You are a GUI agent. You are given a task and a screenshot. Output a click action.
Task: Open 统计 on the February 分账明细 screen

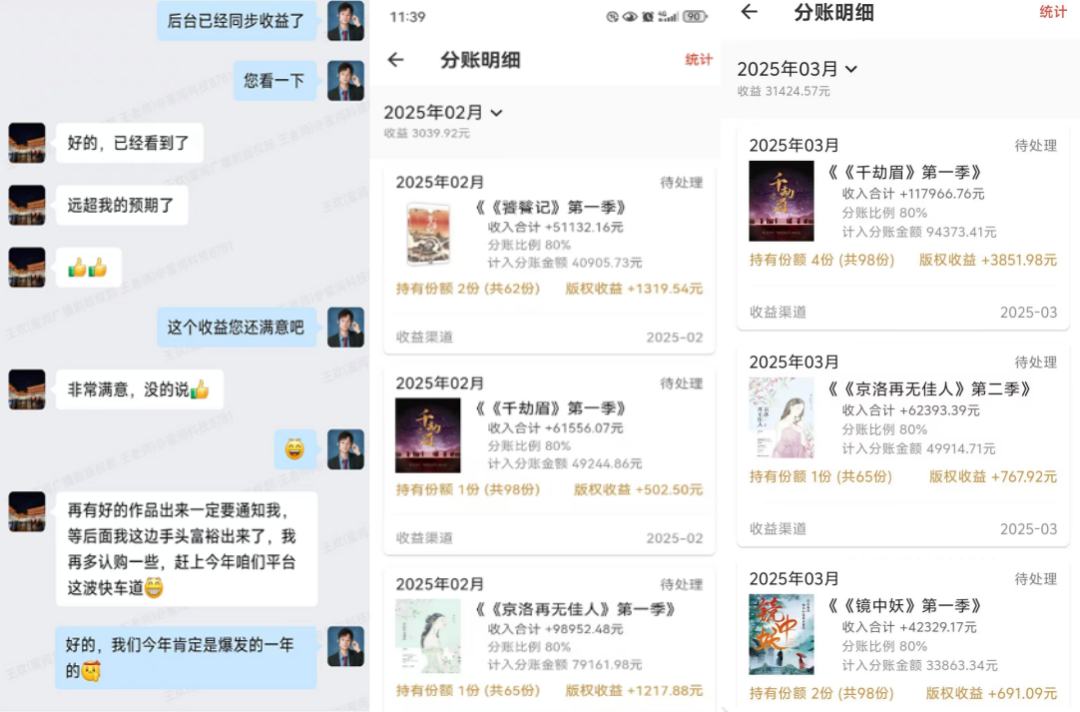click(x=698, y=60)
